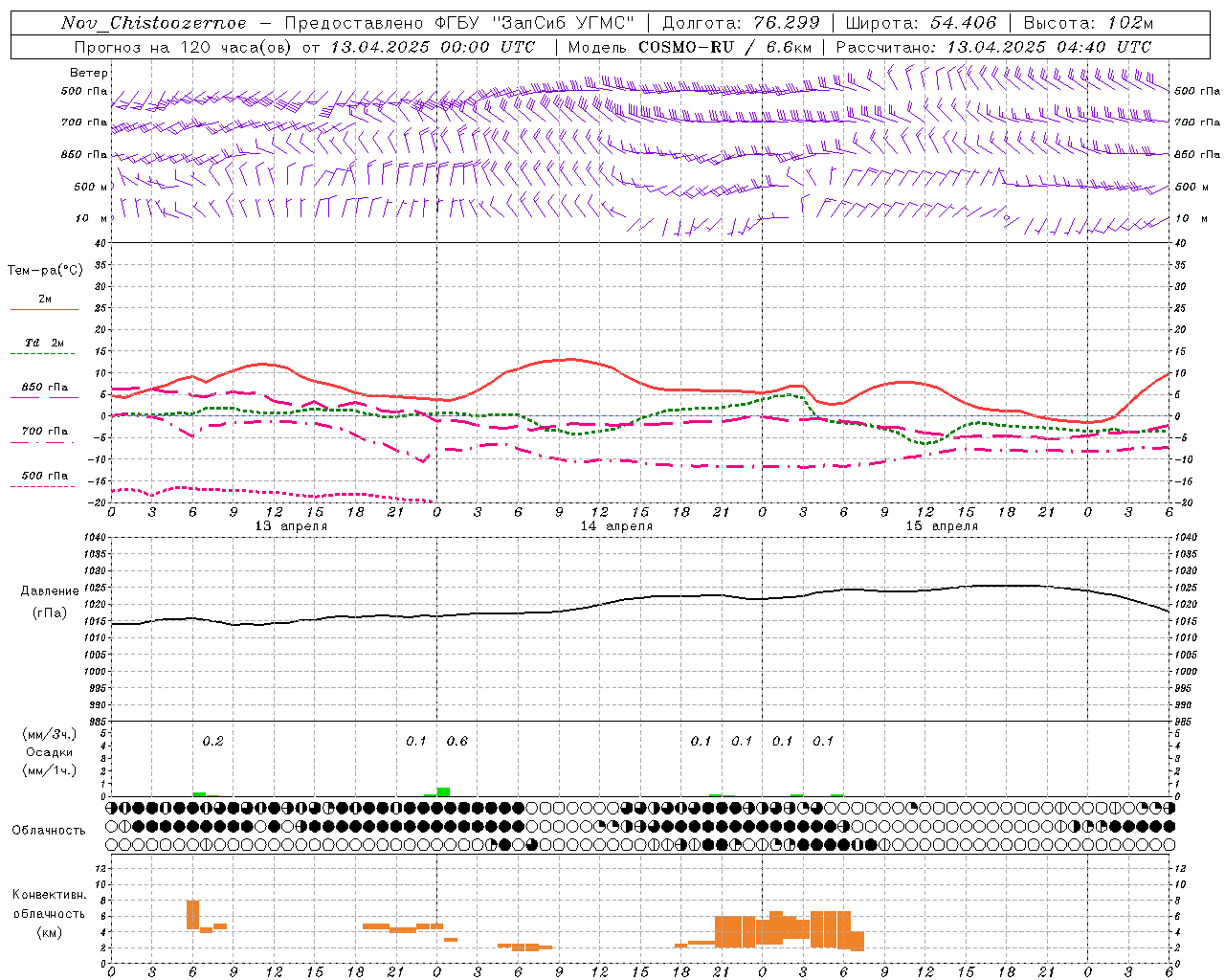Click the 700 гПа temperature legend entry
Viewport: 1225px width, 980px height.
tap(44, 432)
